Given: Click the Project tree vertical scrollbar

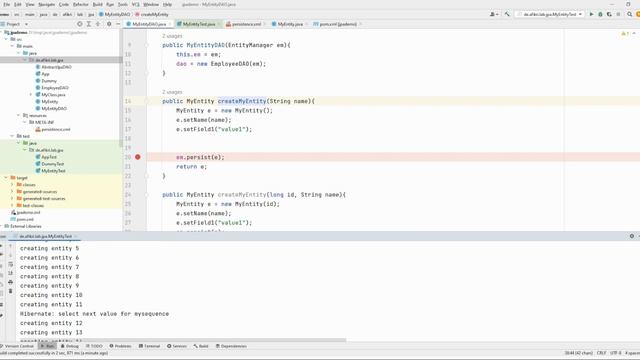Looking at the screenshot, I should [x=120, y=88].
